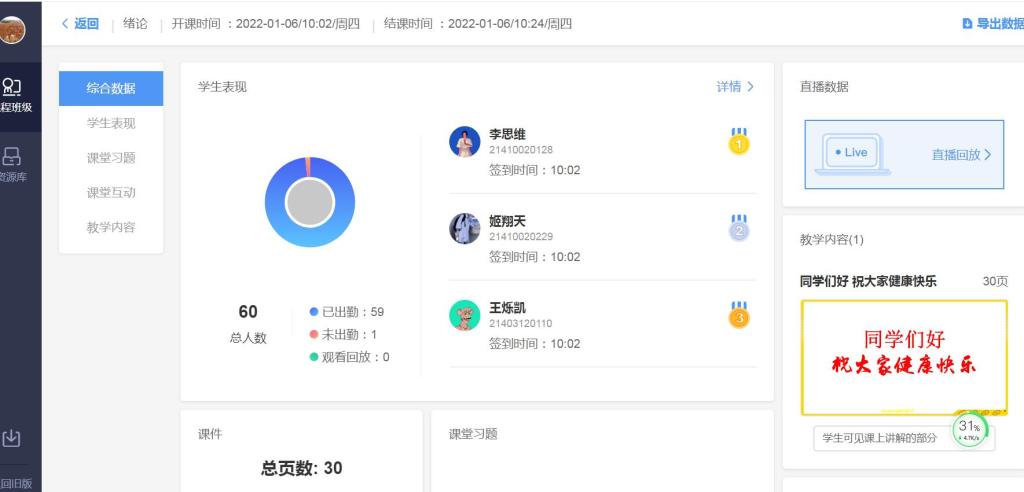Viewport: 1024px width, 492px height.
Task: Go back with the 返回 link
Action: click(x=80, y=24)
